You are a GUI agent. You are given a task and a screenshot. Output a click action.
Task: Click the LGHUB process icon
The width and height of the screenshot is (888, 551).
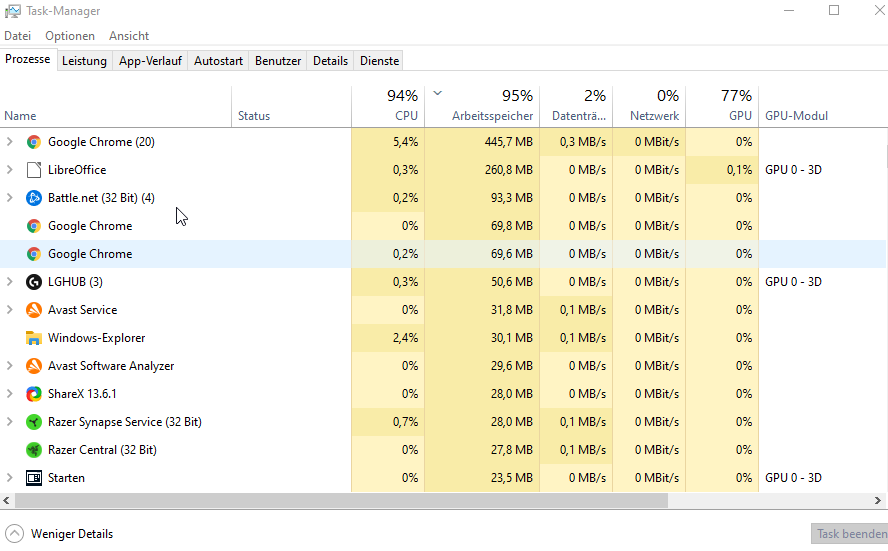(x=34, y=282)
